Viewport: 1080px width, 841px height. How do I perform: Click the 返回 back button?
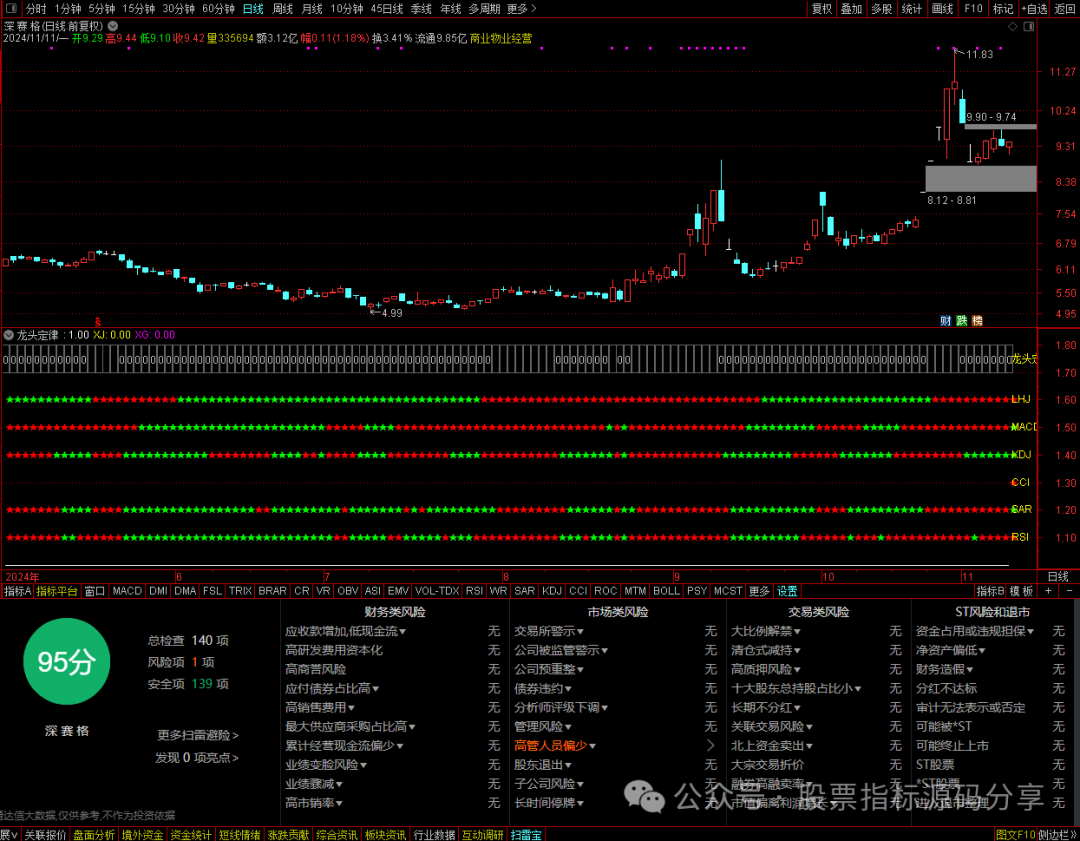[x=1065, y=9]
